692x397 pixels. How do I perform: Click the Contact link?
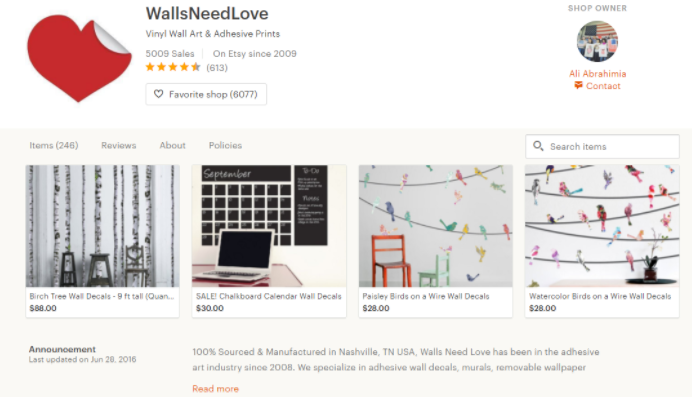[x=603, y=86]
